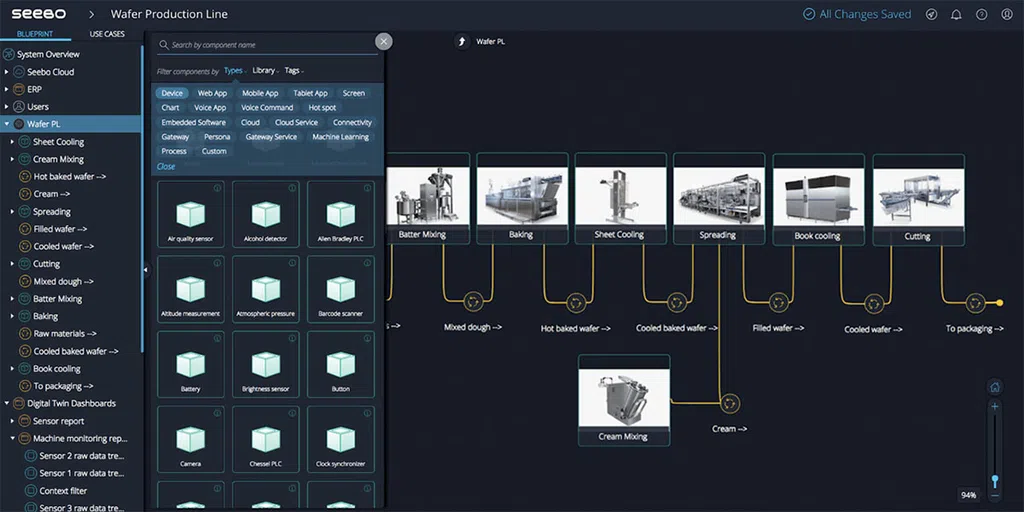Close the component library panel
1024x512 pixels.
coord(383,42)
